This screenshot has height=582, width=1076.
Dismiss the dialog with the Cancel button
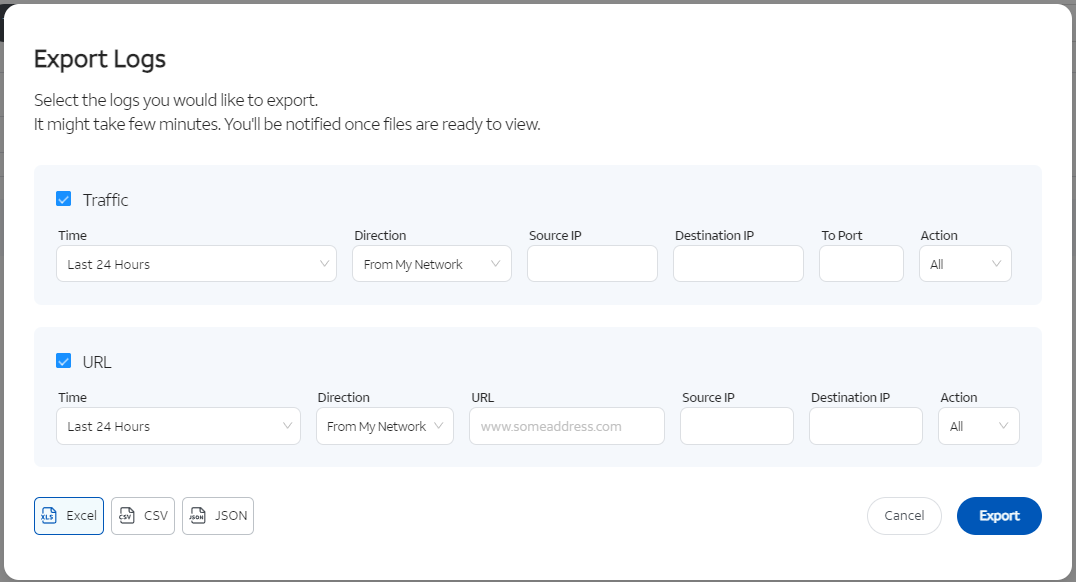pos(904,515)
